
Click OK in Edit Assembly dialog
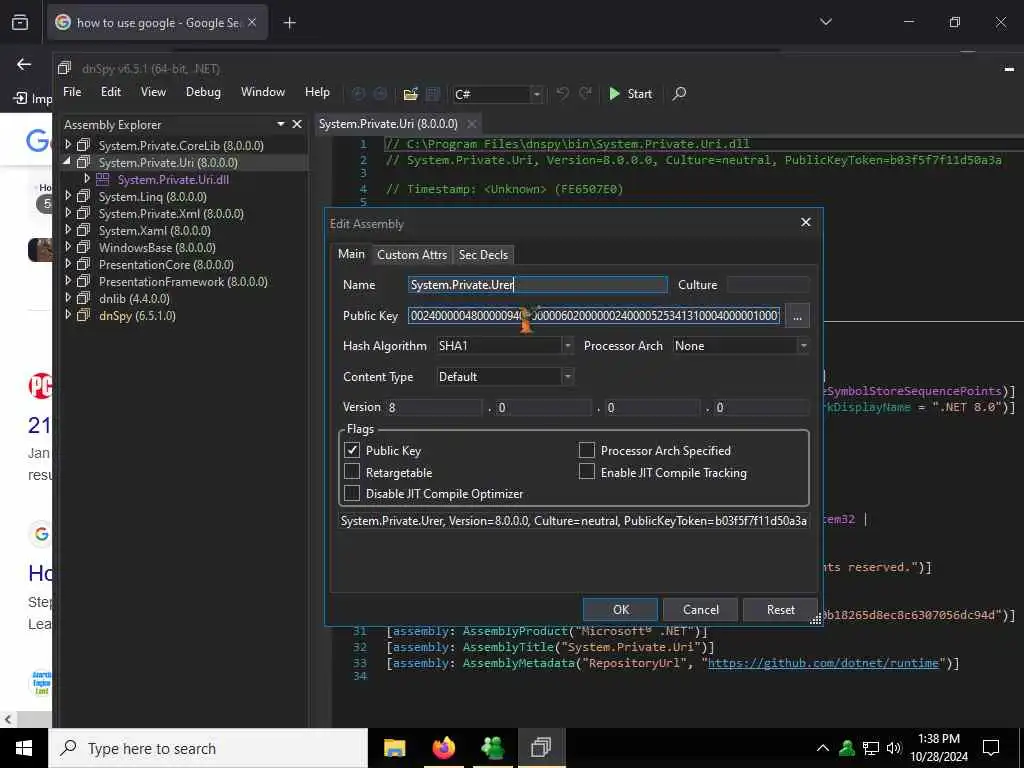point(620,609)
